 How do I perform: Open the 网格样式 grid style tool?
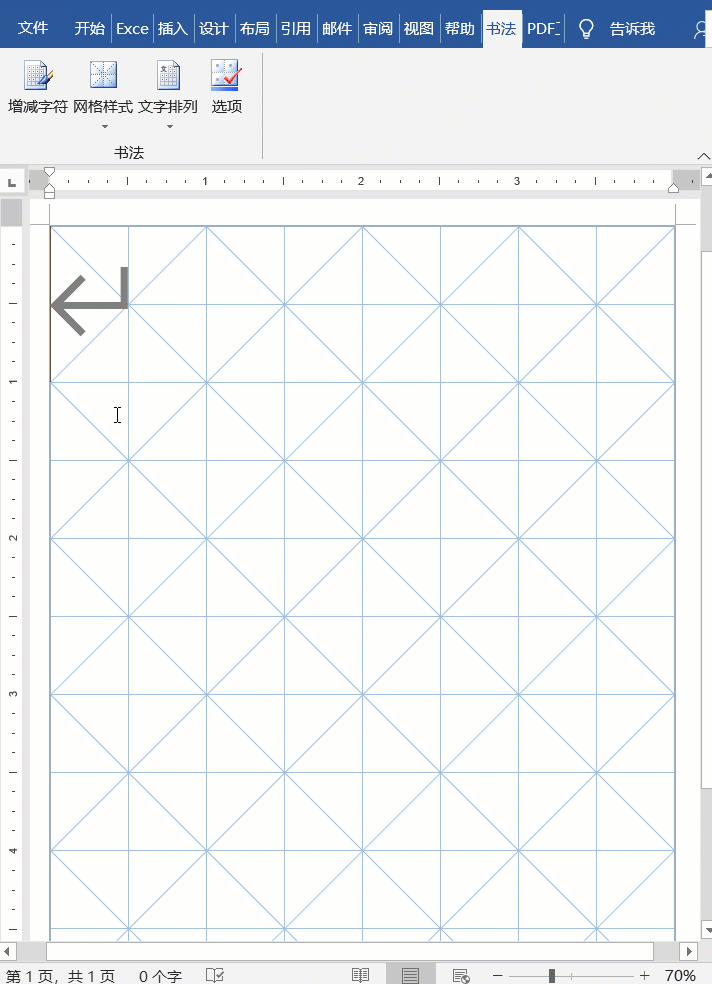tap(103, 87)
